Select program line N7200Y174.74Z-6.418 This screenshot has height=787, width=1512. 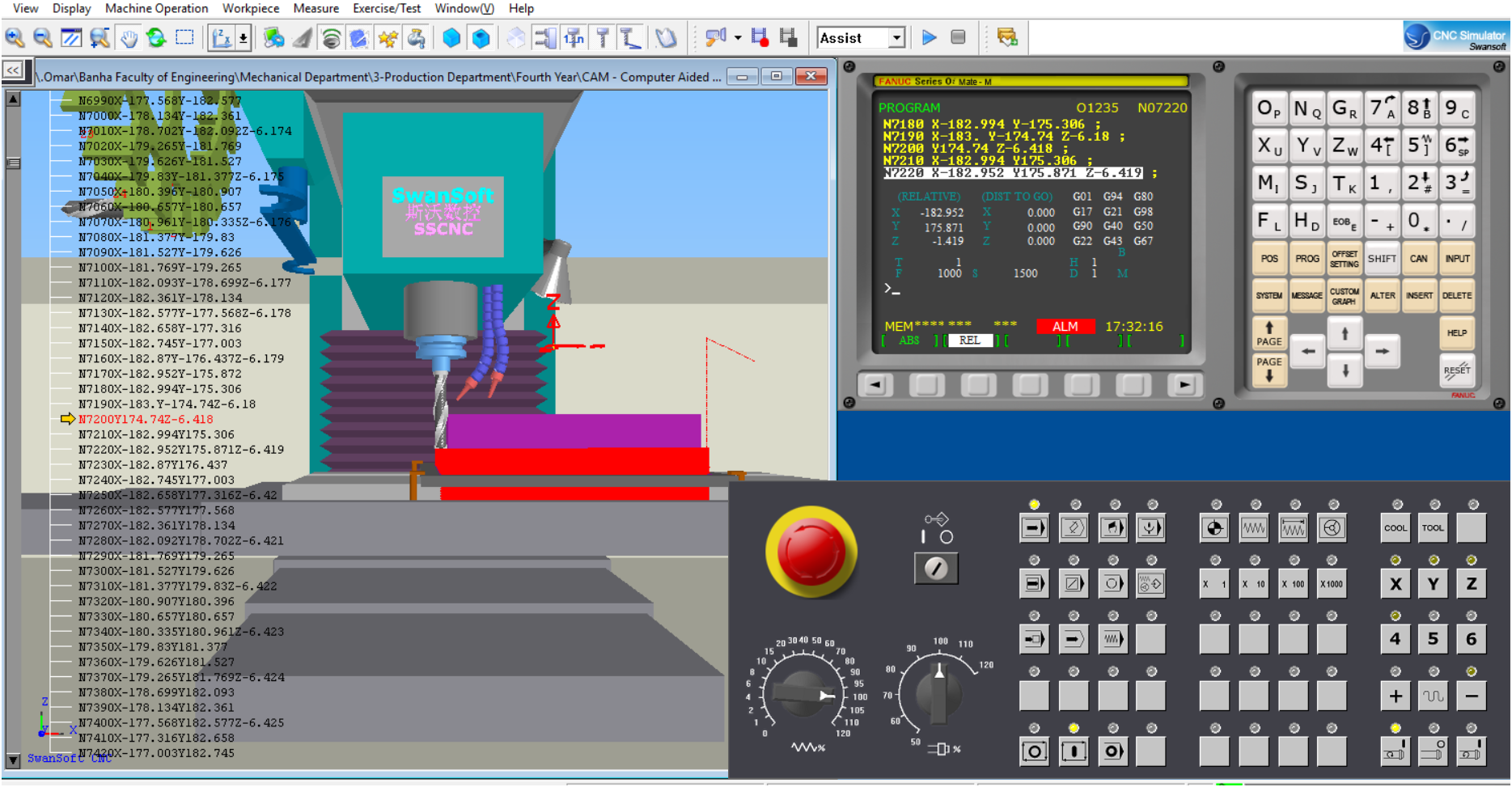click(x=146, y=419)
